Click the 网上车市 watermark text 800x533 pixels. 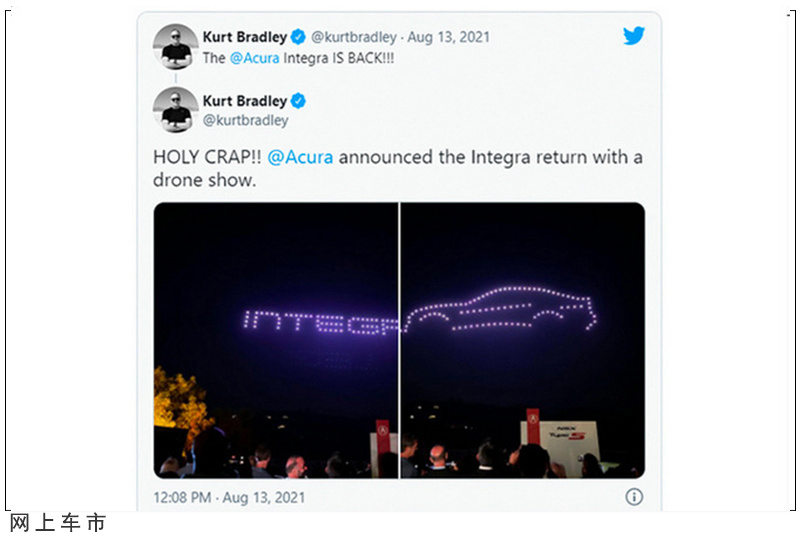pyautogui.click(x=57, y=523)
